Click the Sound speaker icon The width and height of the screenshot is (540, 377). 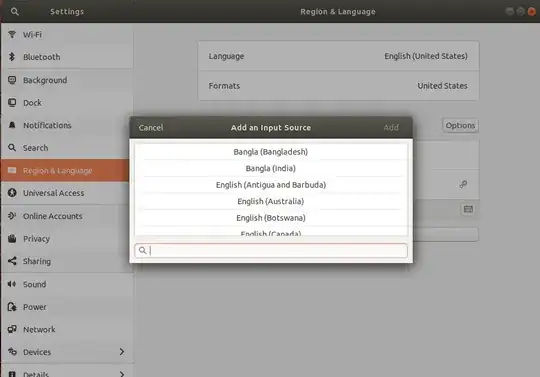pyautogui.click(x=12, y=284)
